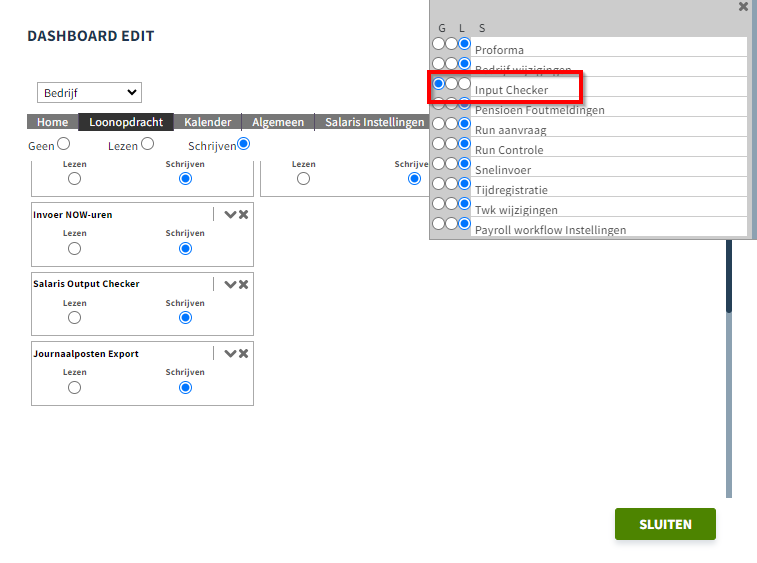
Task: Set Journaalposten Export to Schrijven
Action: pyautogui.click(x=185, y=388)
